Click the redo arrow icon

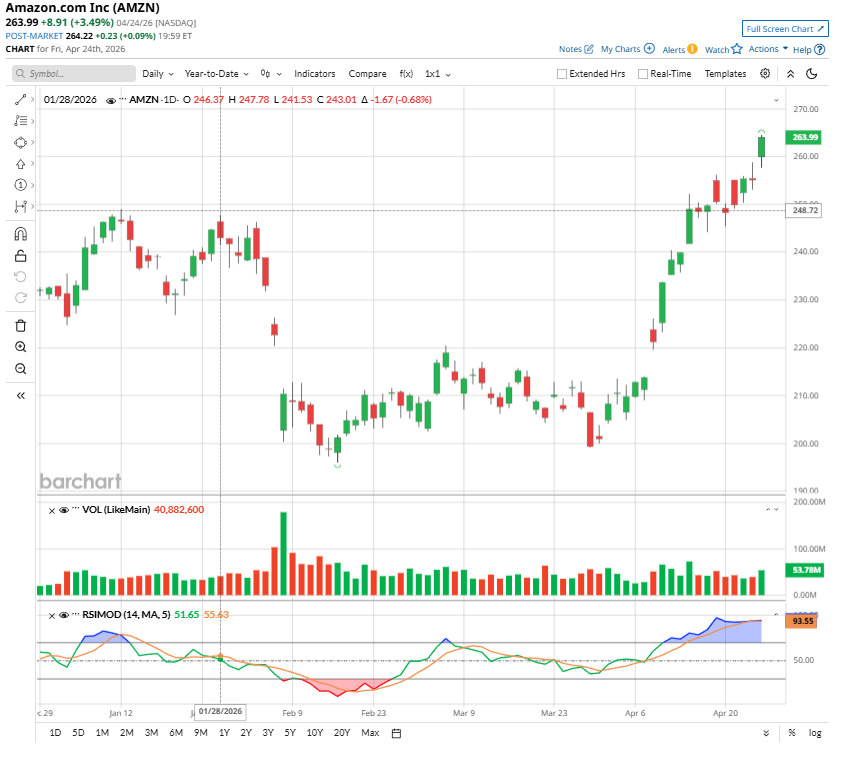tap(21, 298)
